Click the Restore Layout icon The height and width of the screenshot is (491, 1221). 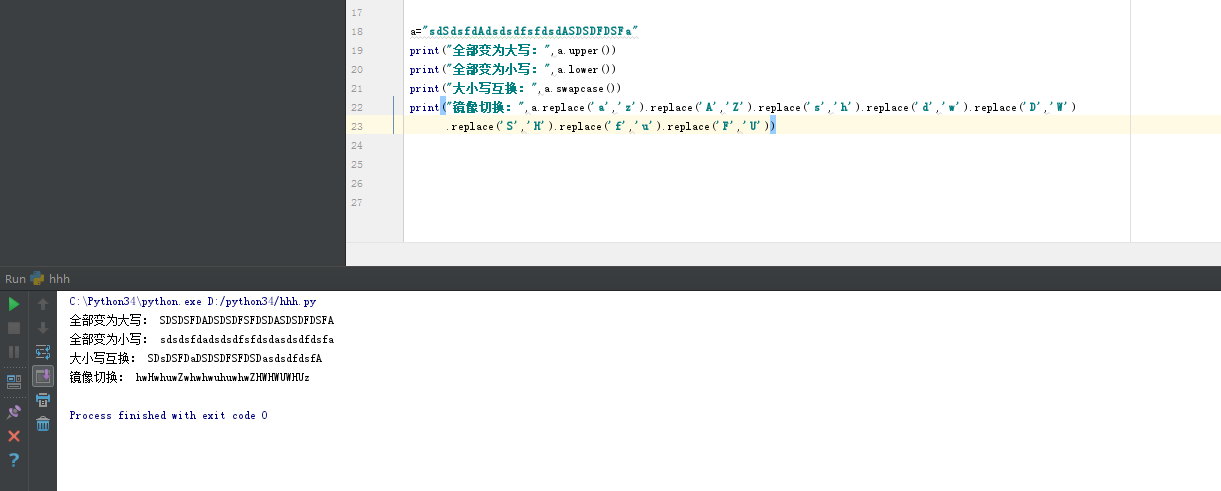click(x=14, y=381)
